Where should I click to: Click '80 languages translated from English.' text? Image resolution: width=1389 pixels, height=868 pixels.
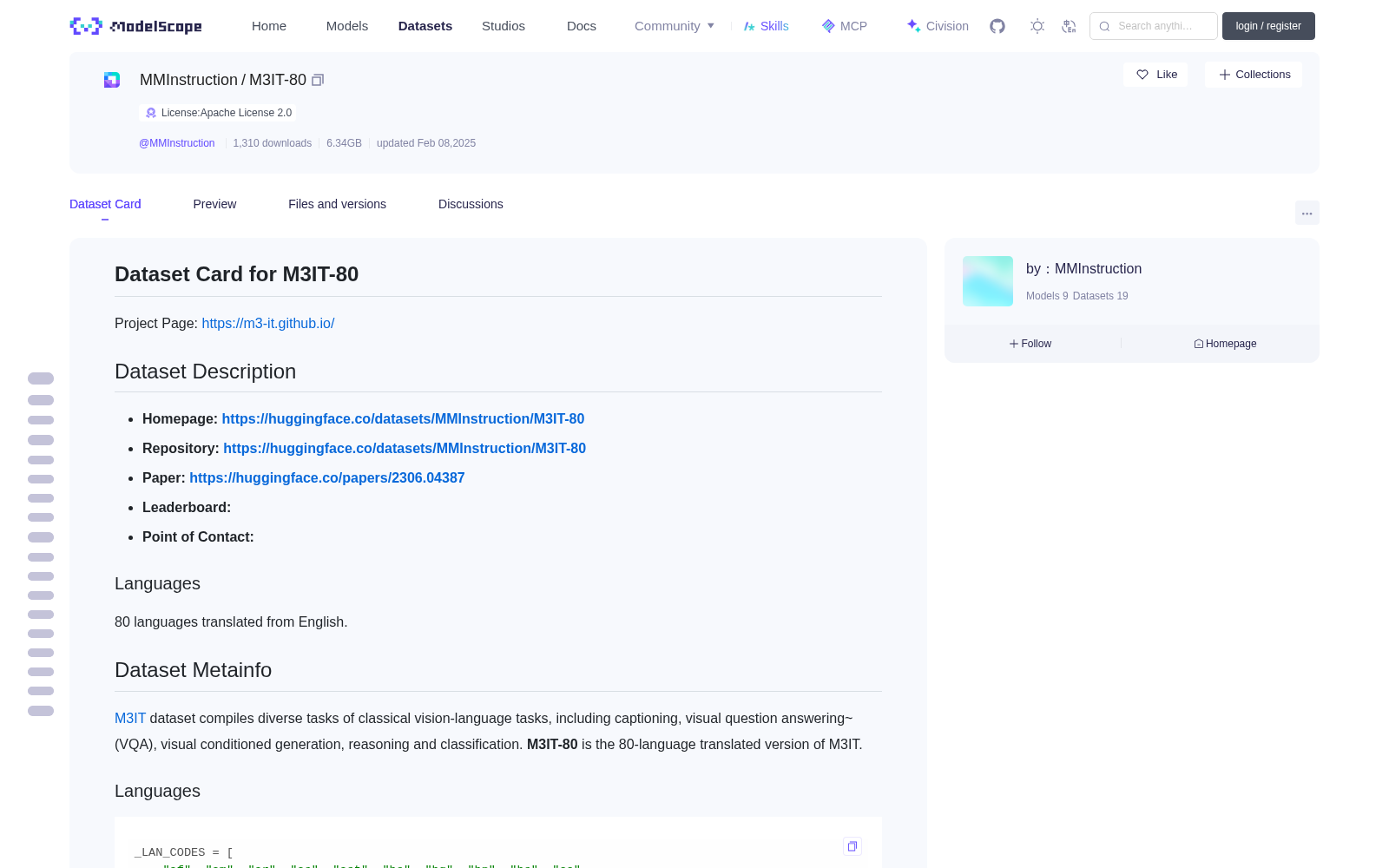tap(231, 621)
